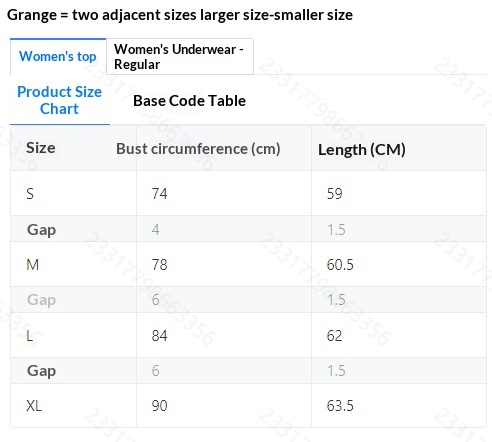Click length value 63.5 for size XL
492x442 pixels.
click(x=340, y=406)
